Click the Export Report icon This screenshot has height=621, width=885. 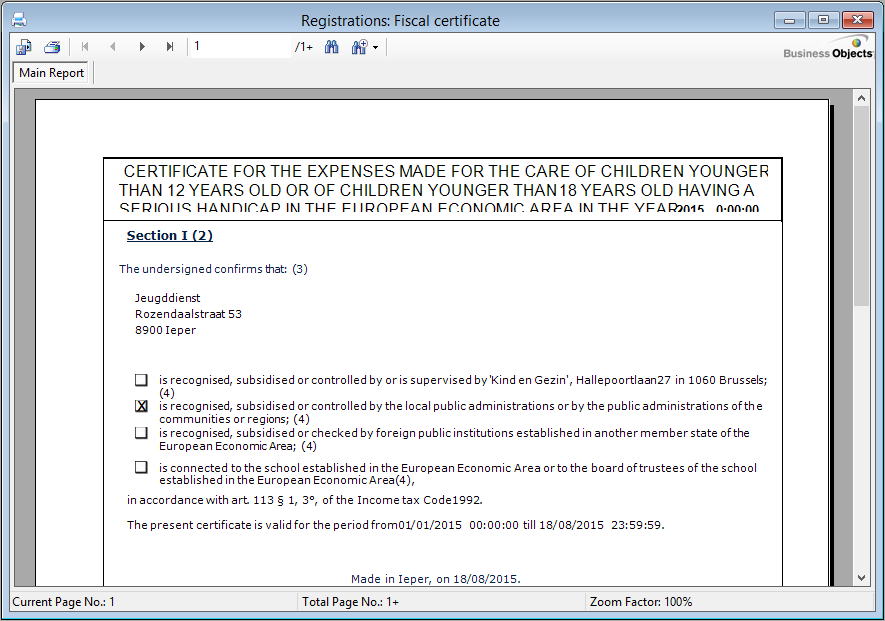[24, 47]
